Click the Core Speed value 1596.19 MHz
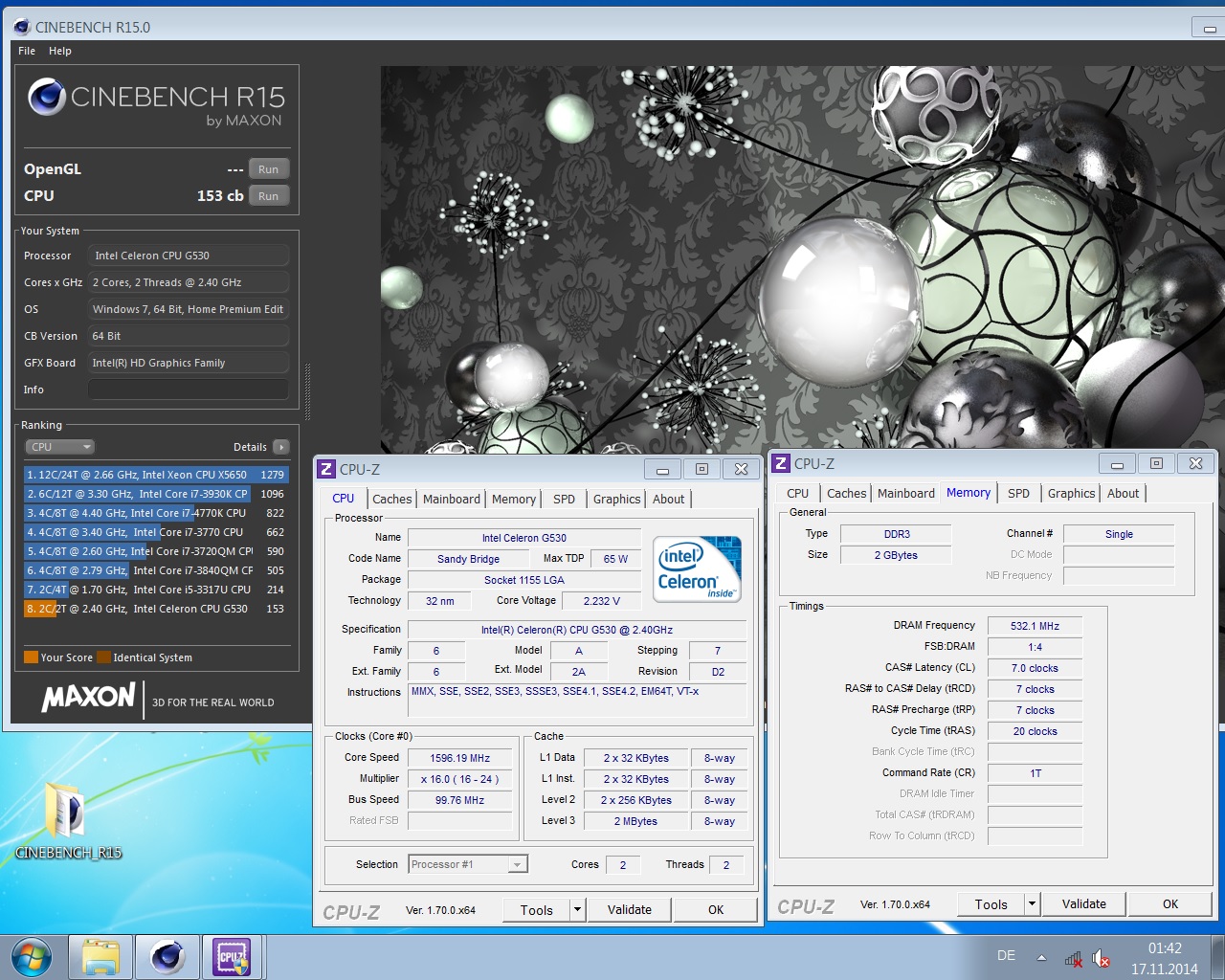Screen dimensions: 1225x980 pos(459,758)
